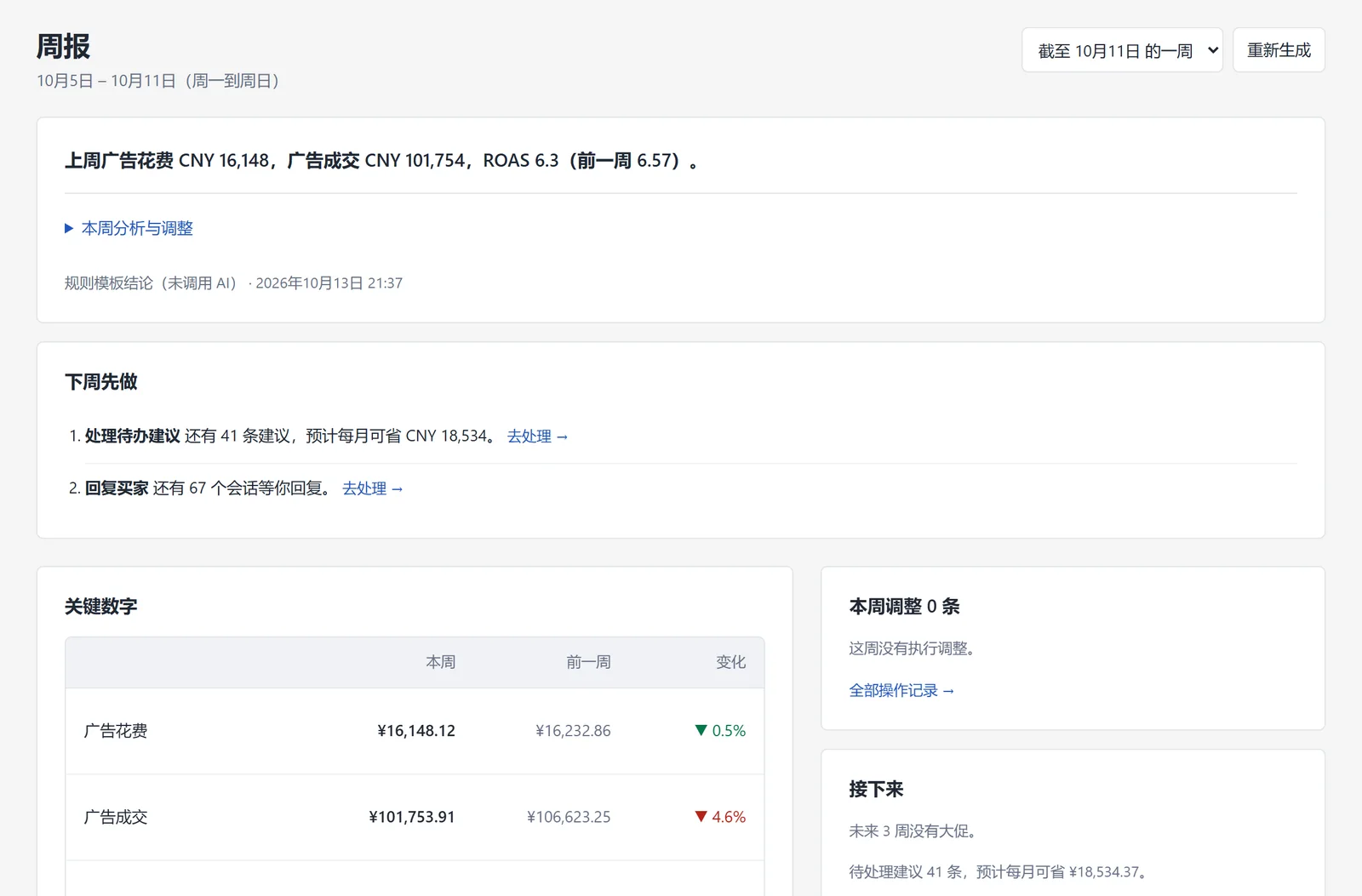Open the 全部操作记录 link
The width and height of the screenshot is (1362, 896).
pos(901,691)
